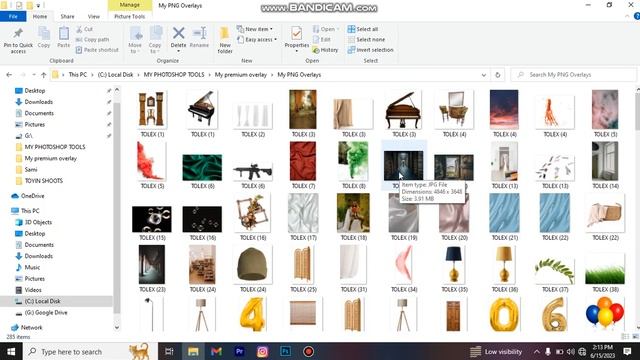
Task: Open the New item dropdown
Action: (255, 29)
